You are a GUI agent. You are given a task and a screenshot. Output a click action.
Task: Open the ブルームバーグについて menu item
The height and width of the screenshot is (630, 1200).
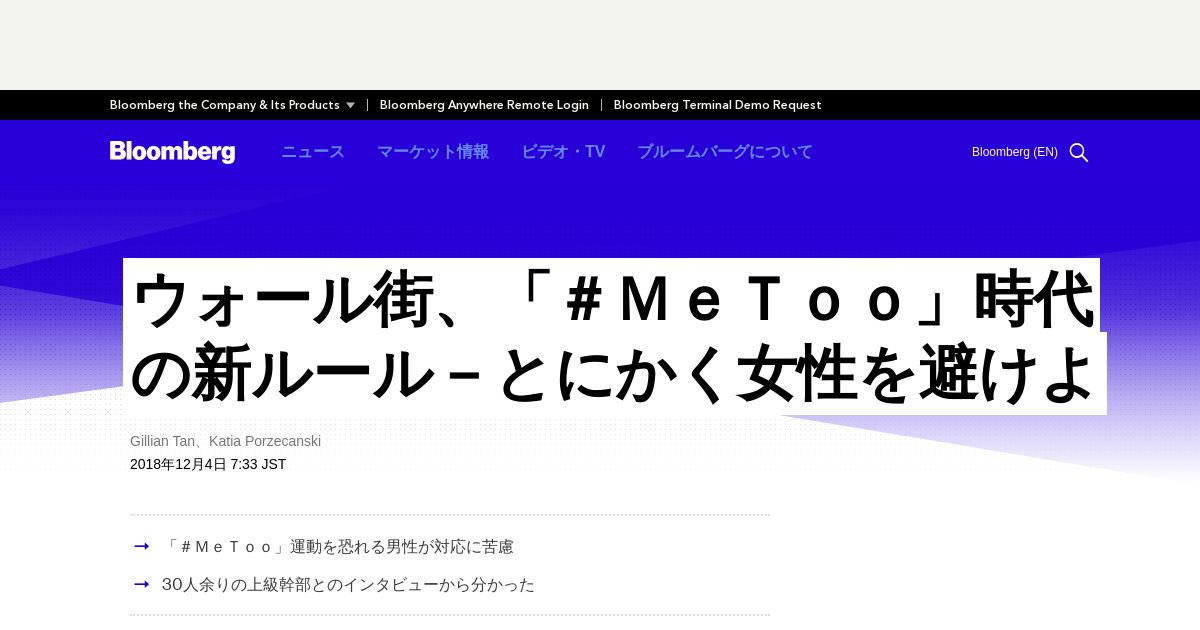click(x=725, y=152)
